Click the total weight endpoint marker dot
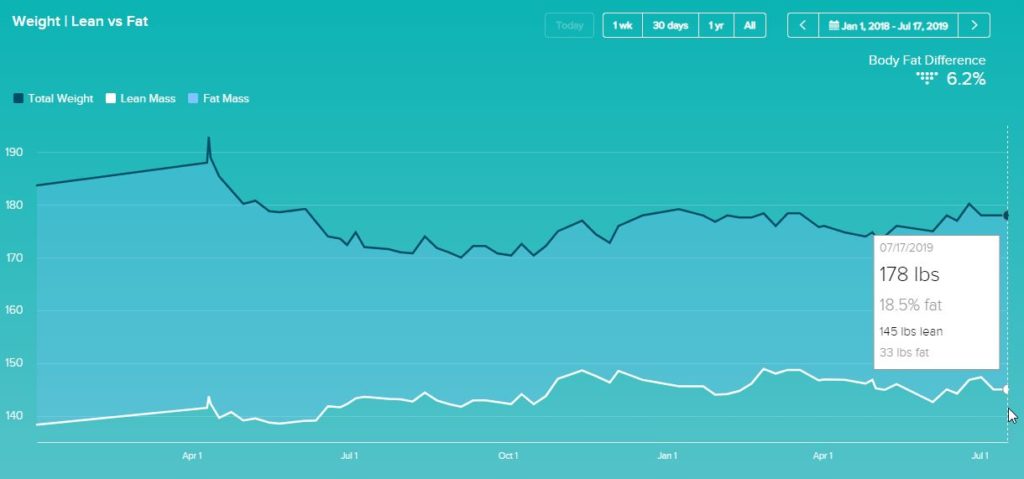Image resolution: width=1024 pixels, height=479 pixels. coord(1007,215)
